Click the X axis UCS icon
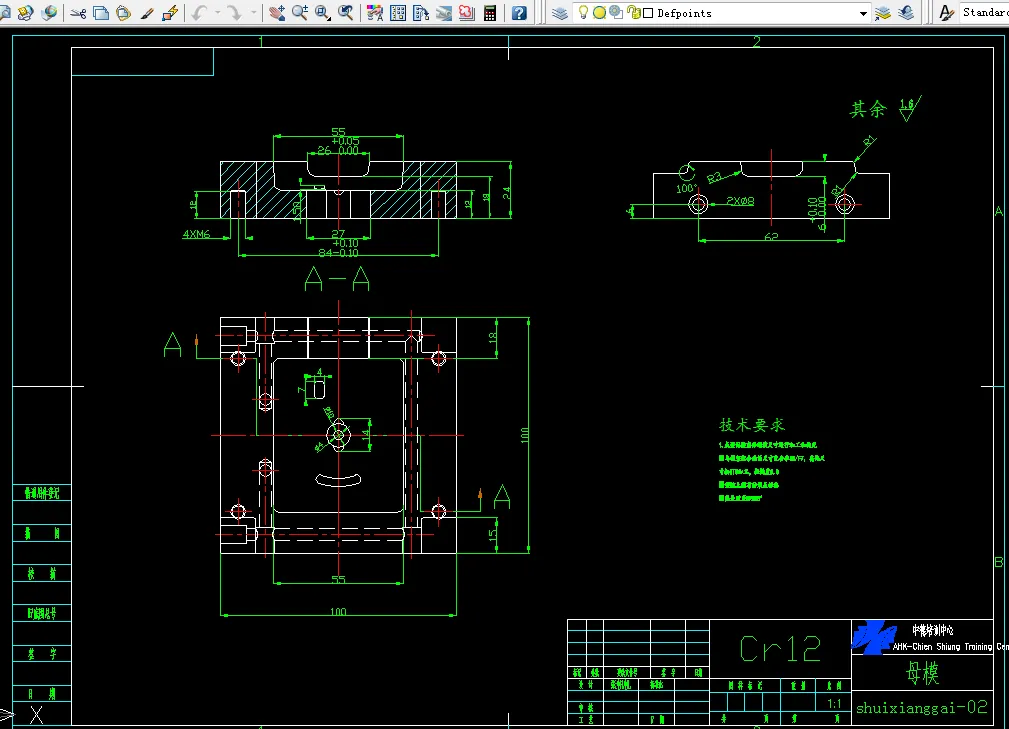Image resolution: width=1009 pixels, height=729 pixels. click(36, 714)
